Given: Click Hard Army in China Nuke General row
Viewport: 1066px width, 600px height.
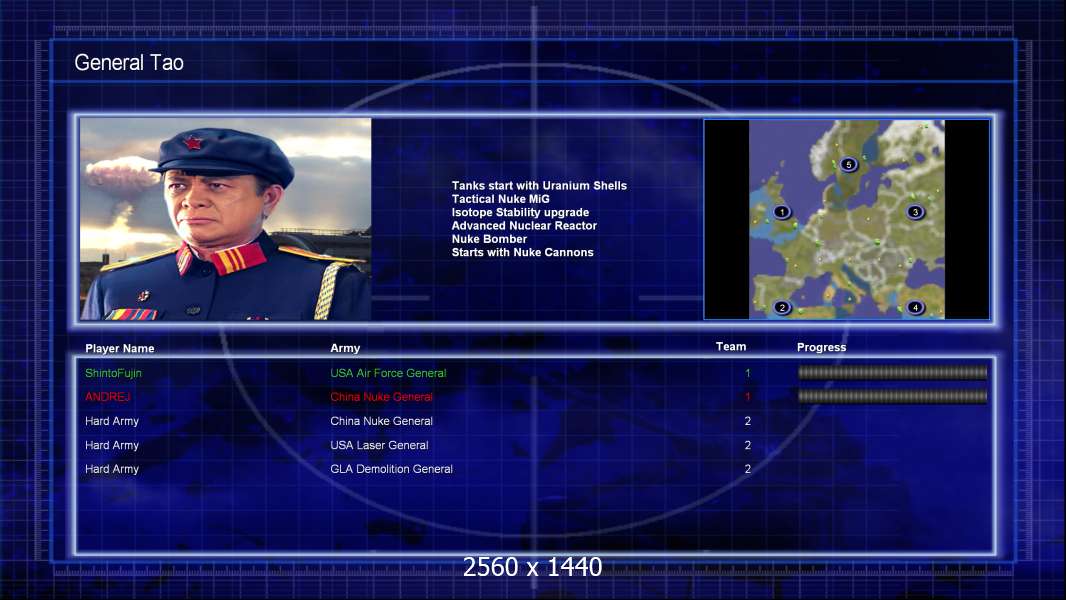Looking at the screenshot, I should [x=112, y=421].
